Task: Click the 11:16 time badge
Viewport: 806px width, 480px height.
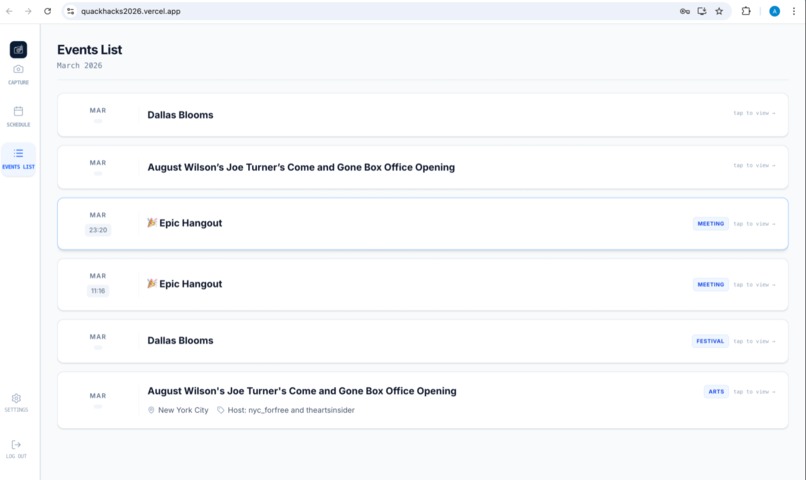Action: [x=98, y=291]
